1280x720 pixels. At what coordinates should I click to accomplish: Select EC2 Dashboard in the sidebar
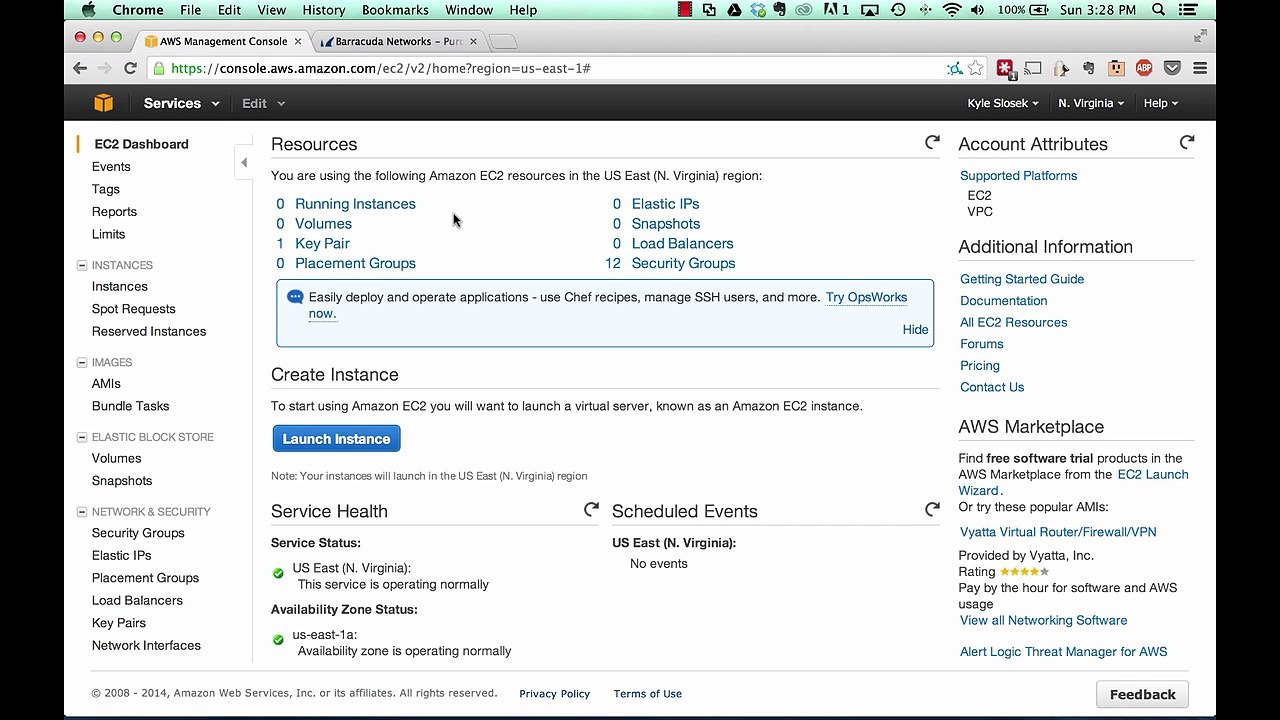[141, 144]
